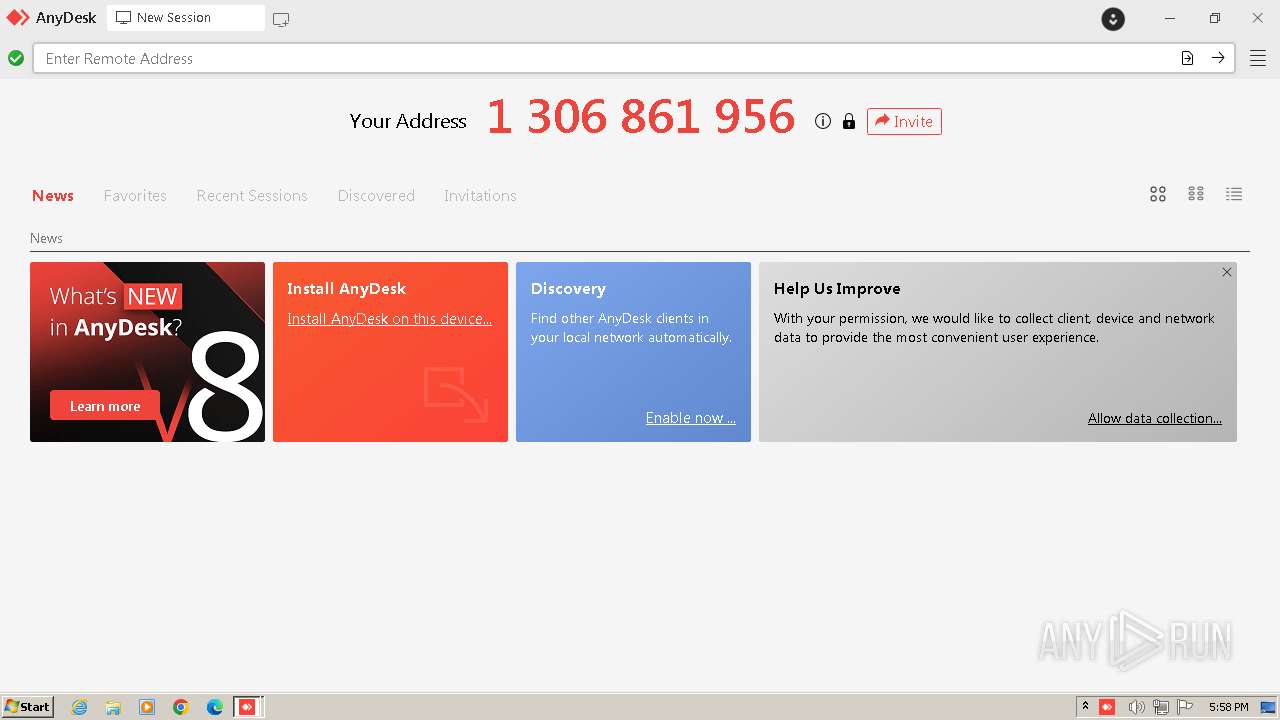1280x720 pixels.
Task: Click the volume speaker tray icon
Action: click(1136, 707)
